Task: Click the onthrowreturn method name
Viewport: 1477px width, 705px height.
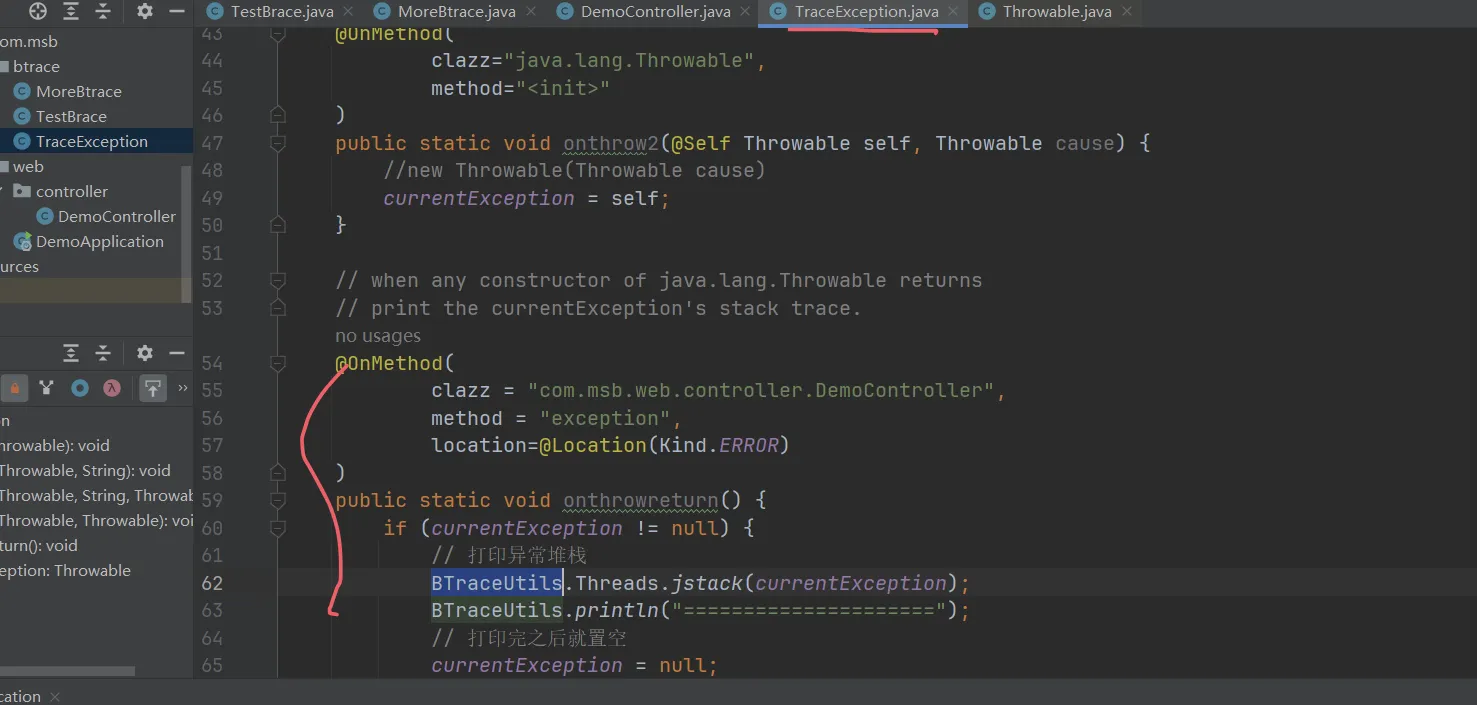Action: (x=641, y=500)
